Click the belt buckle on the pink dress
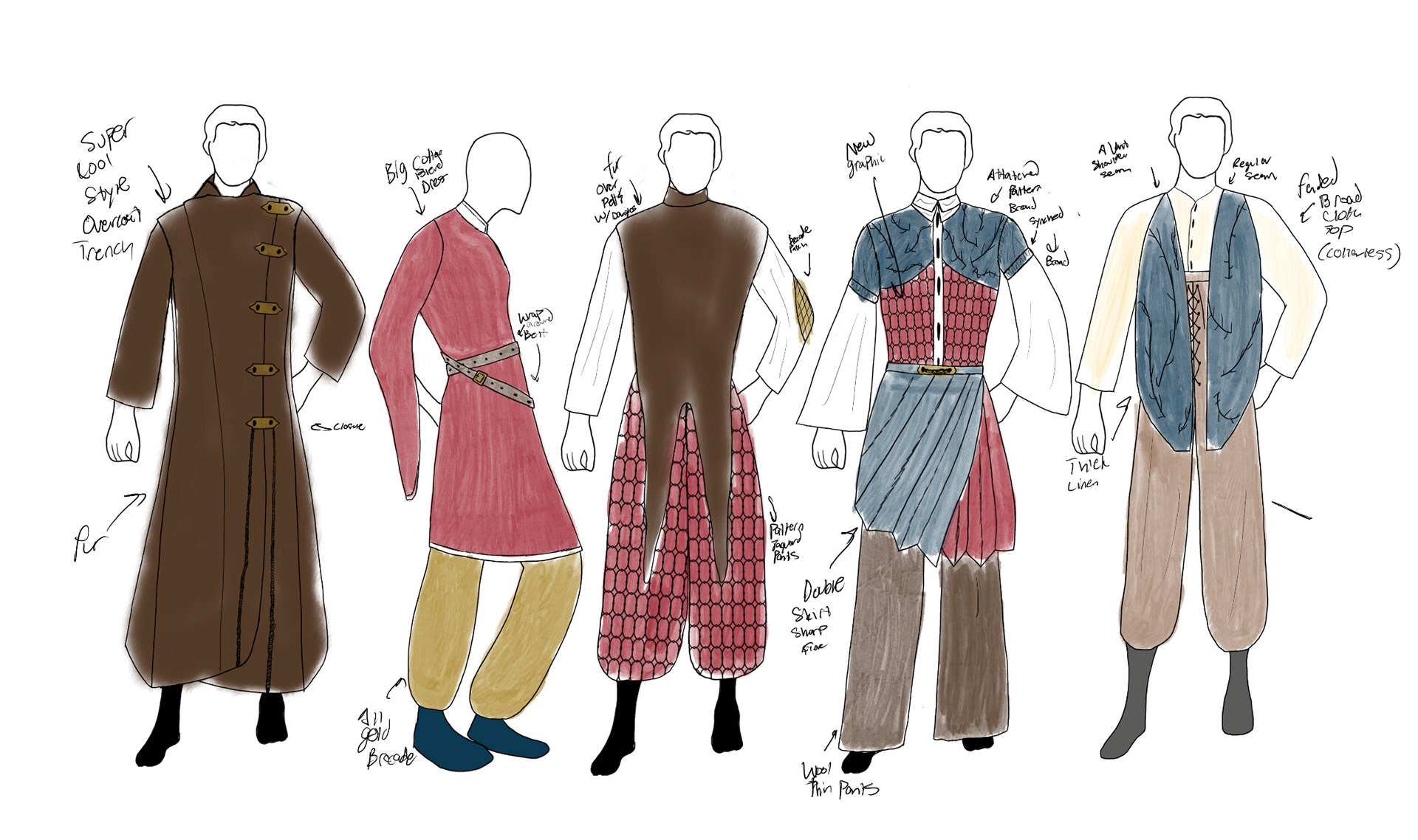The width and height of the screenshot is (1418, 840). tap(480, 378)
